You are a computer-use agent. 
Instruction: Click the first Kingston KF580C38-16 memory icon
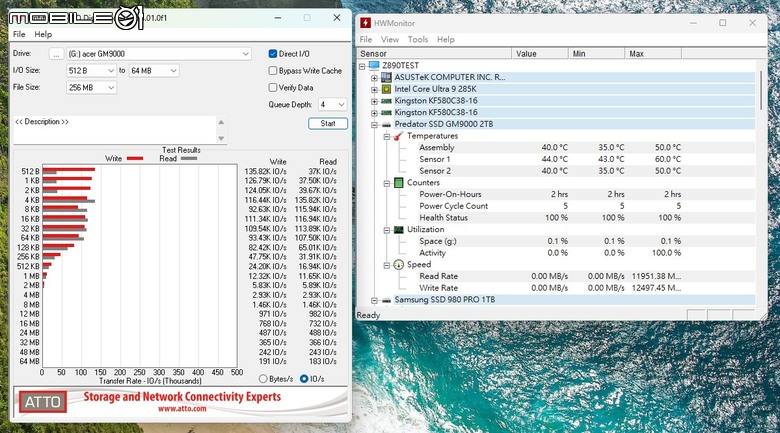coord(386,101)
